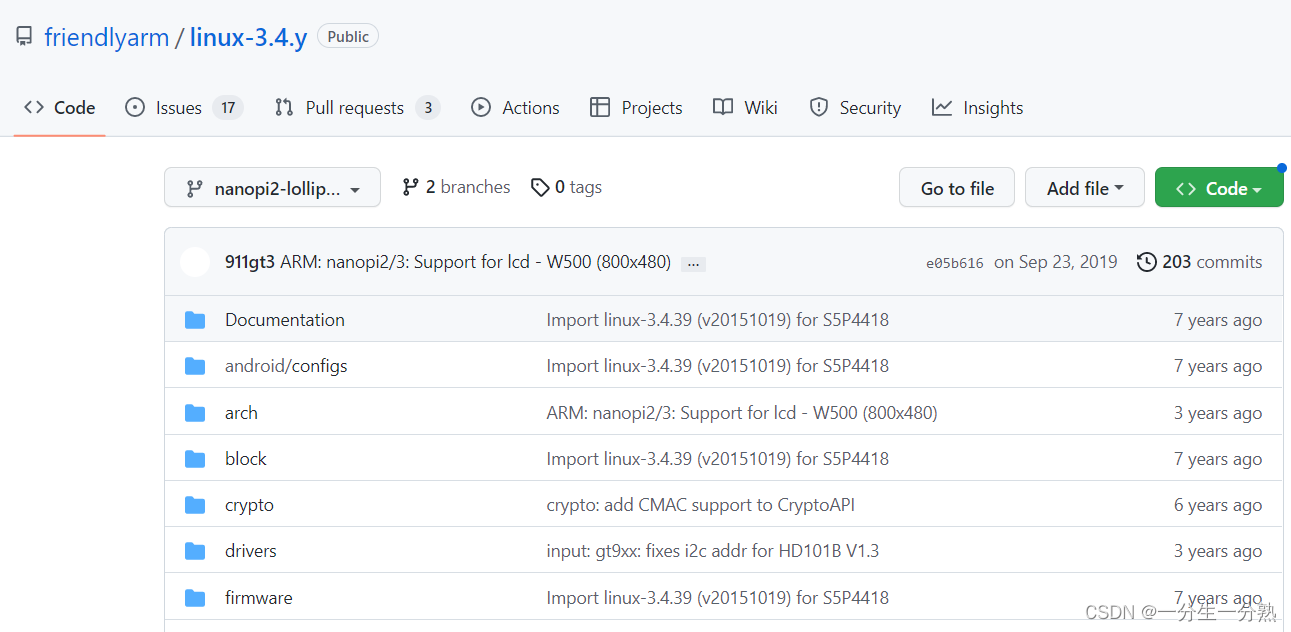View the 203 commits history

pyautogui.click(x=1200, y=262)
